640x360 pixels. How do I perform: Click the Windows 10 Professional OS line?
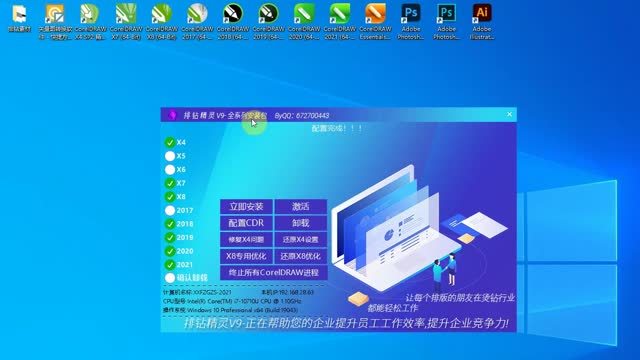230,310
